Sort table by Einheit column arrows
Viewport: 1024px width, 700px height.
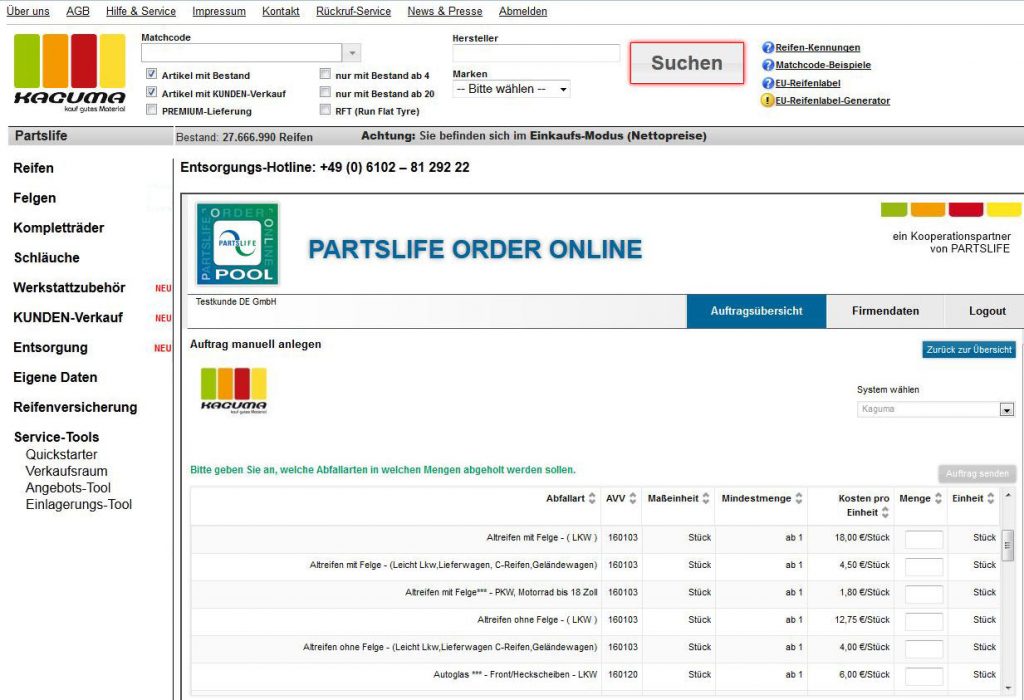[991, 498]
